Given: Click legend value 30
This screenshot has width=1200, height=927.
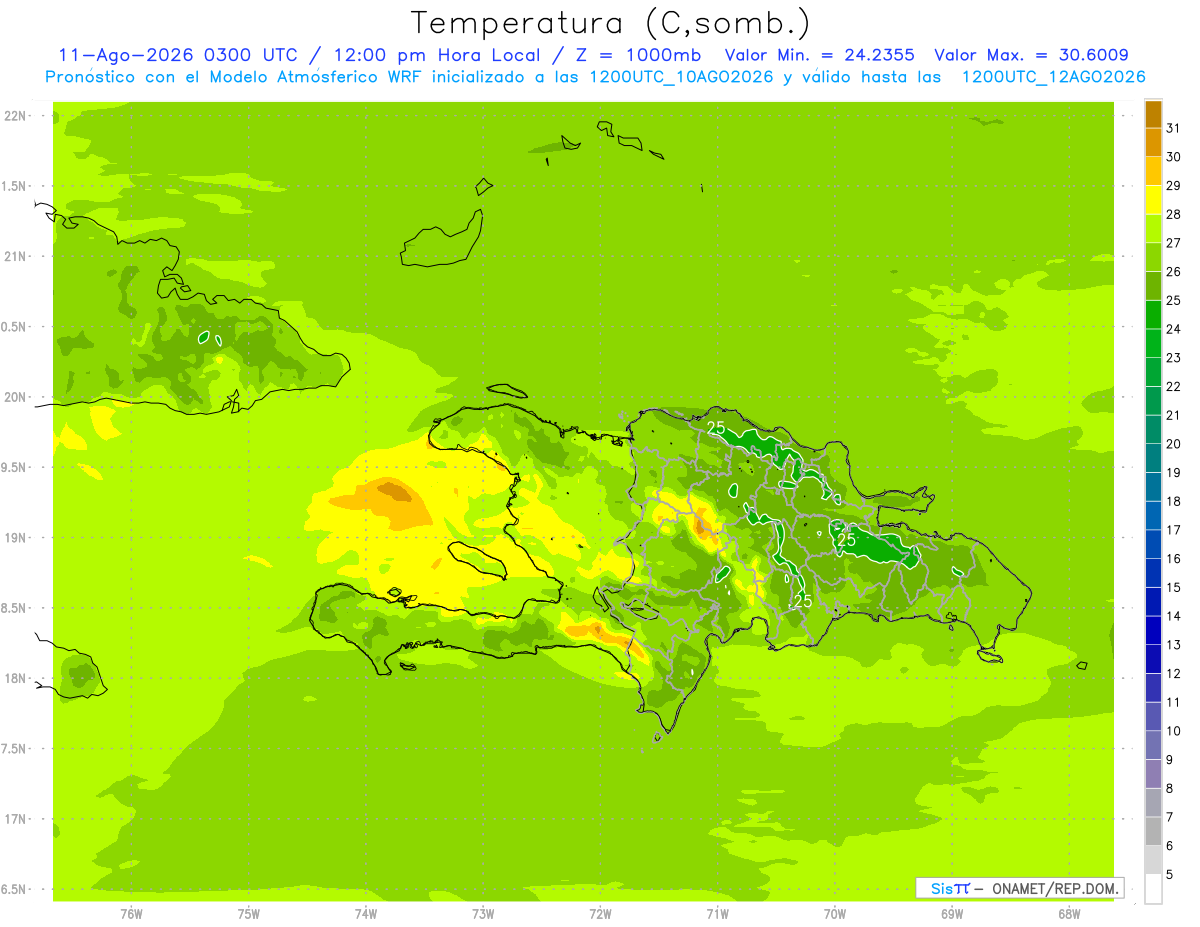Looking at the screenshot, I should (1174, 157).
